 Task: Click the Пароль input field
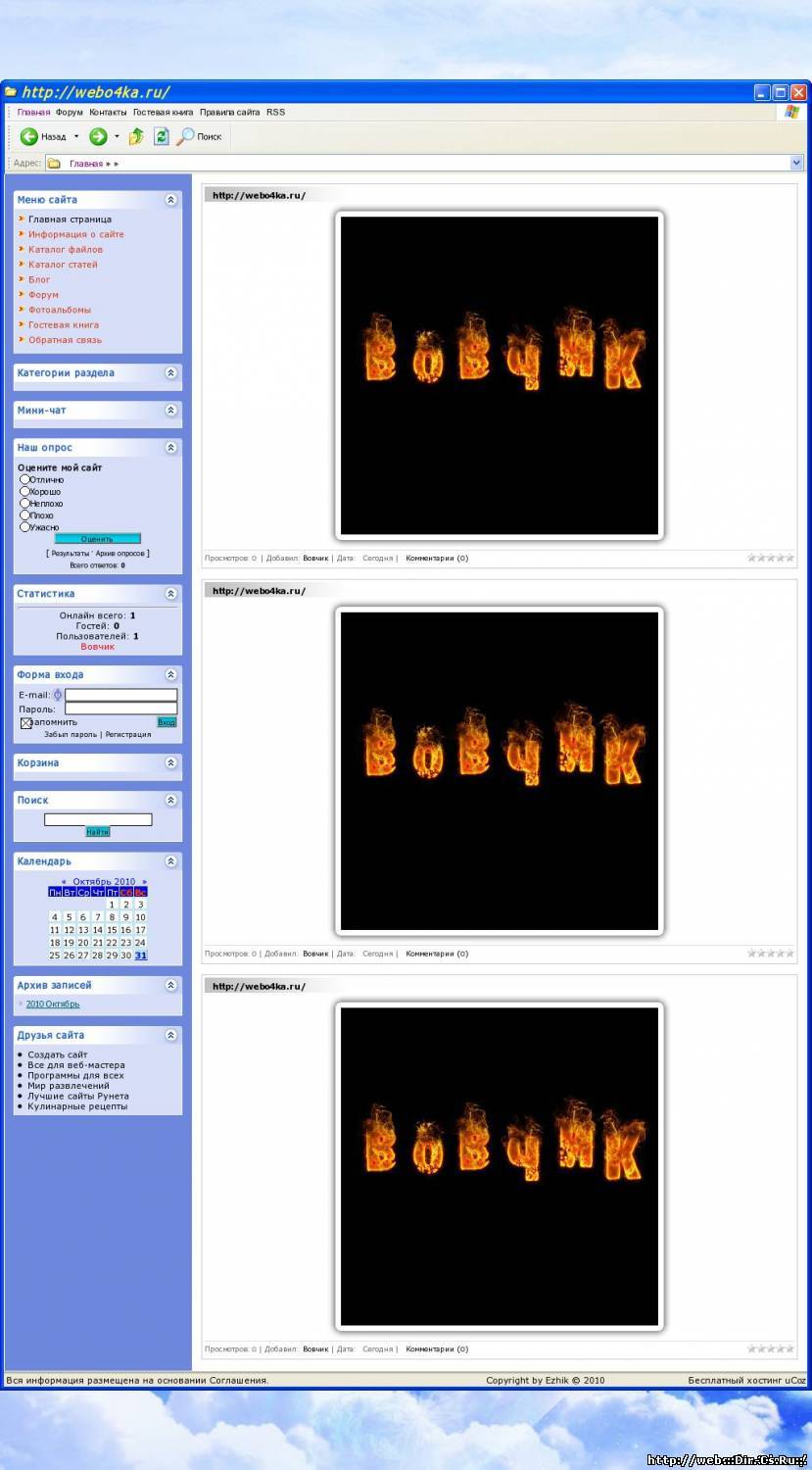click(x=120, y=709)
